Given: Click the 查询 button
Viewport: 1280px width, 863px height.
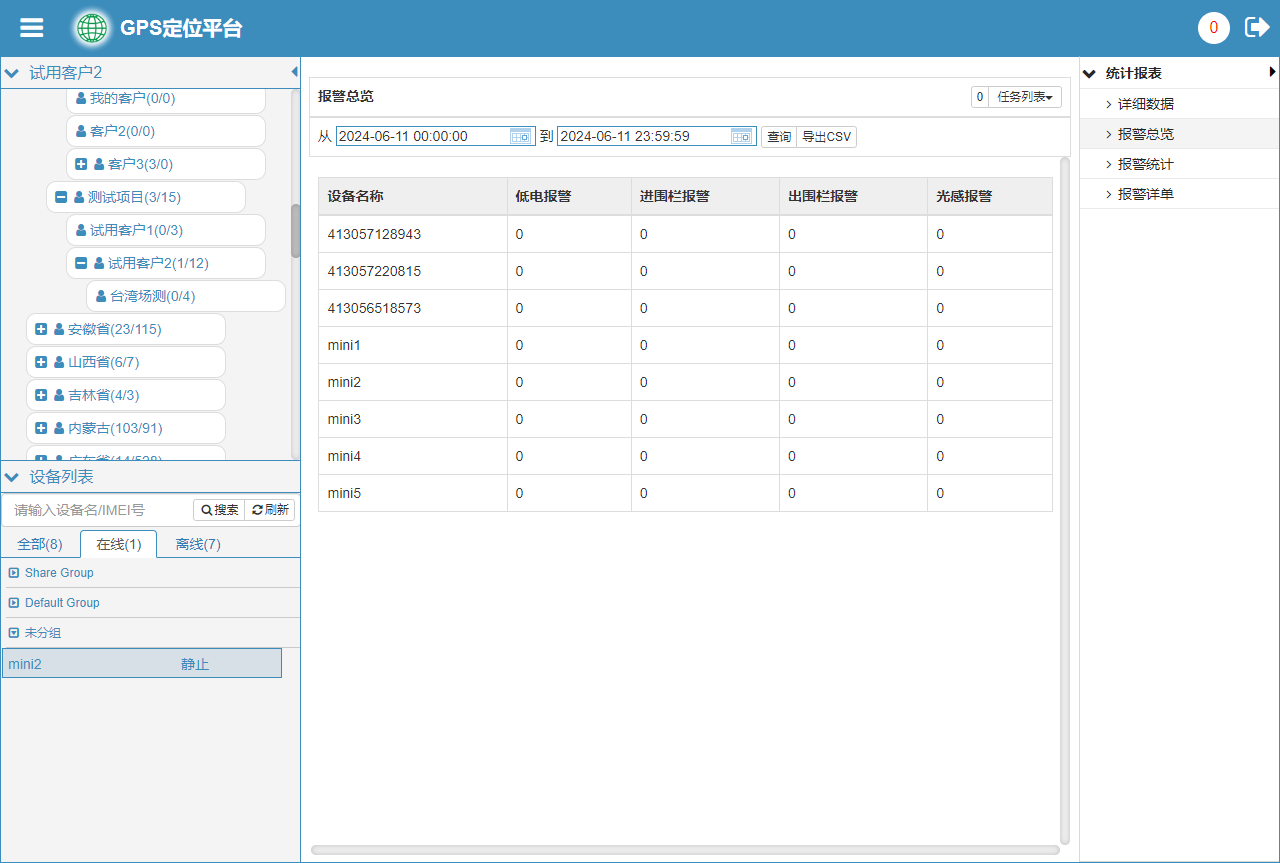Looking at the screenshot, I should [x=779, y=137].
